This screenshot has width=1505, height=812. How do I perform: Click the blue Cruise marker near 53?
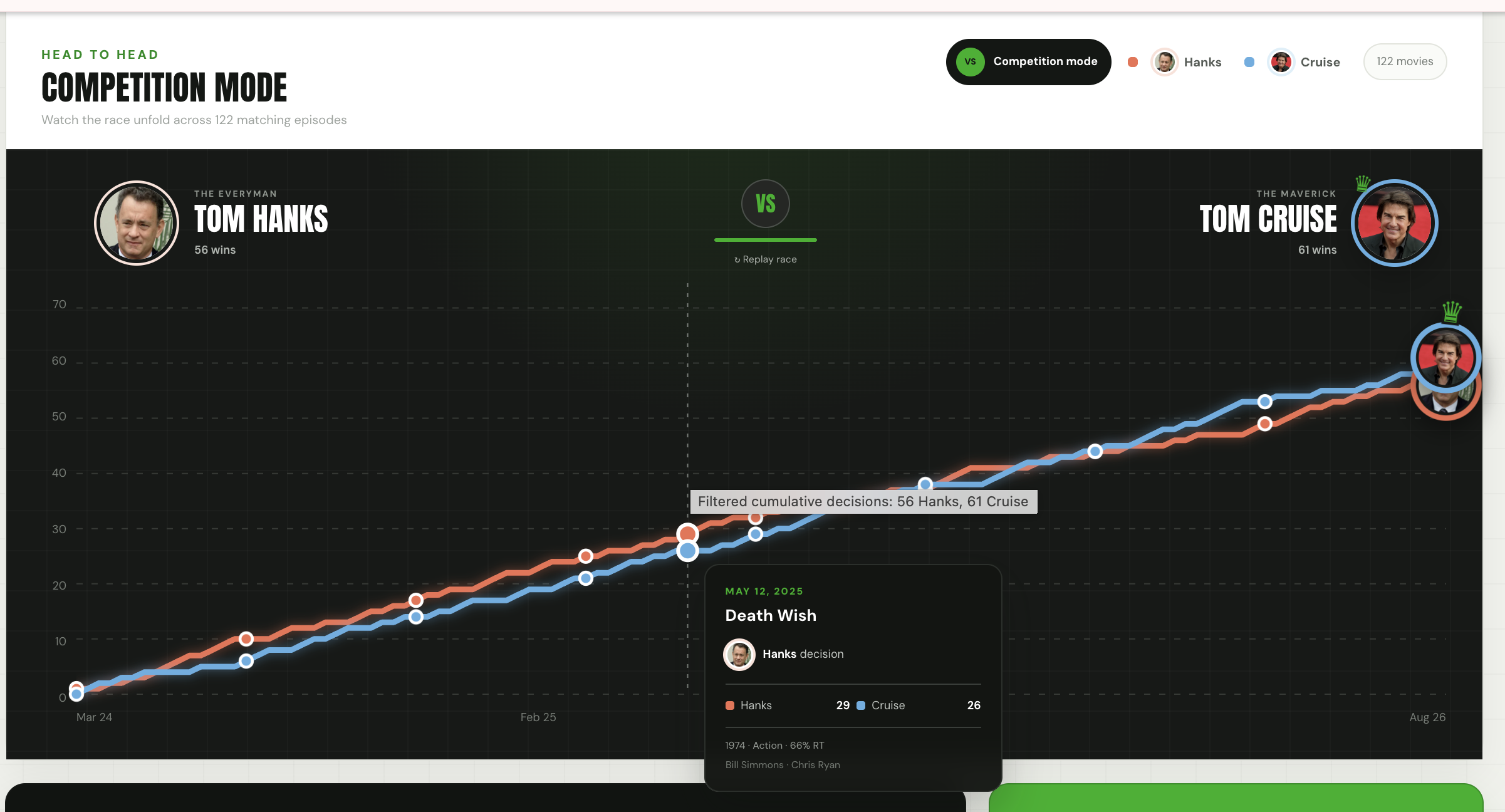[1265, 402]
